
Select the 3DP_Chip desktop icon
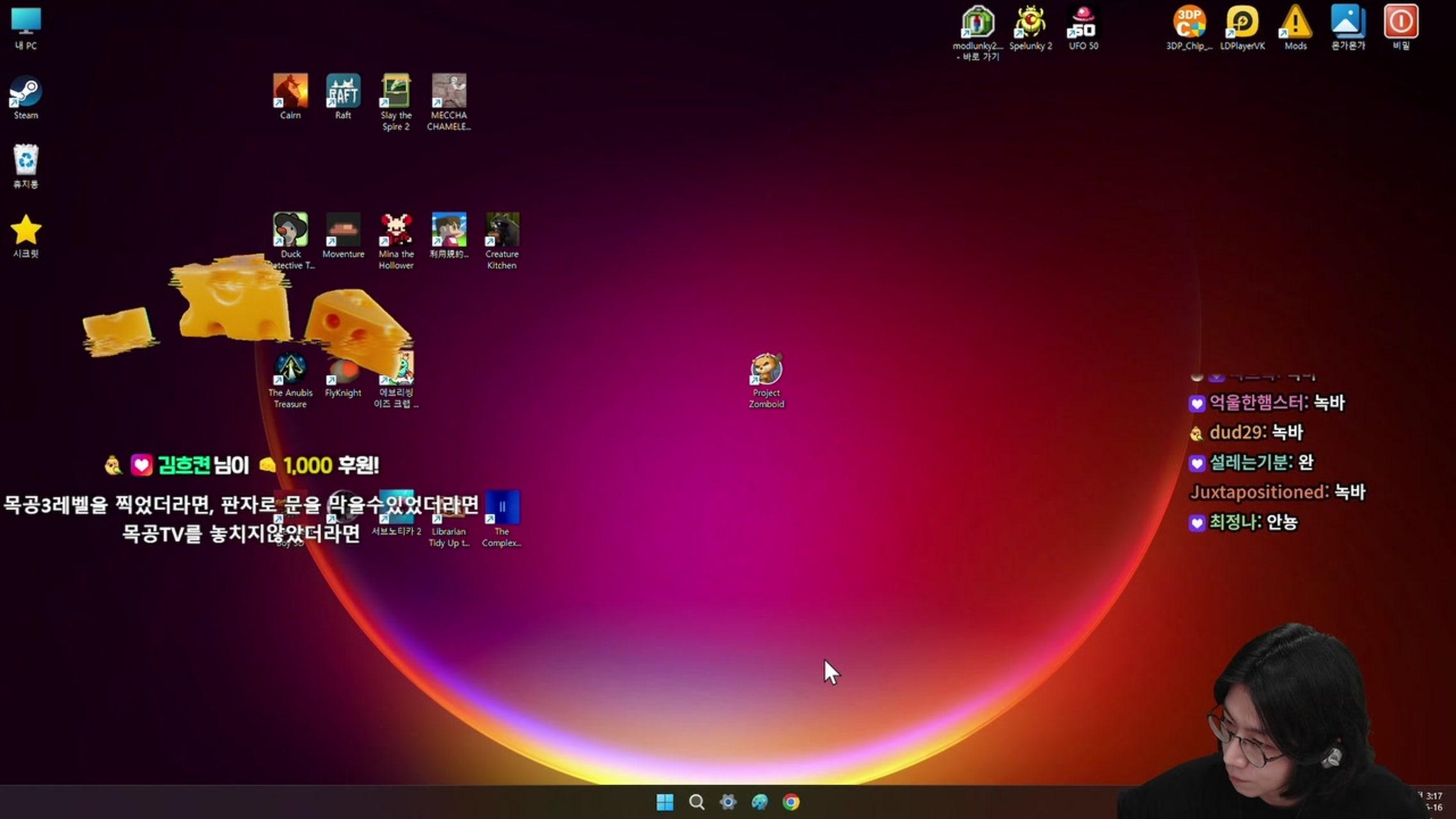(1189, 28)
